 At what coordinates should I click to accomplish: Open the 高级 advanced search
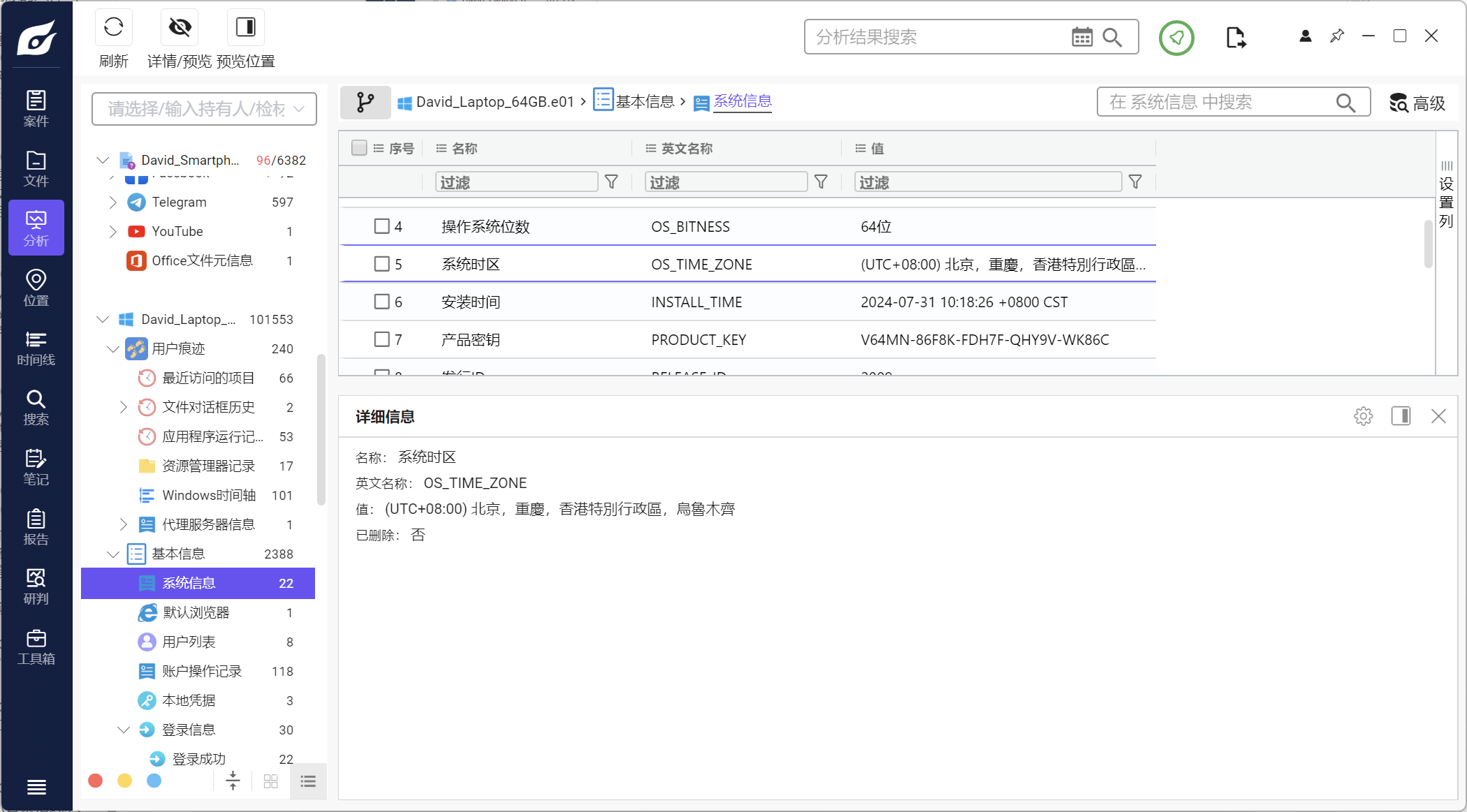tap(1417, 103)
